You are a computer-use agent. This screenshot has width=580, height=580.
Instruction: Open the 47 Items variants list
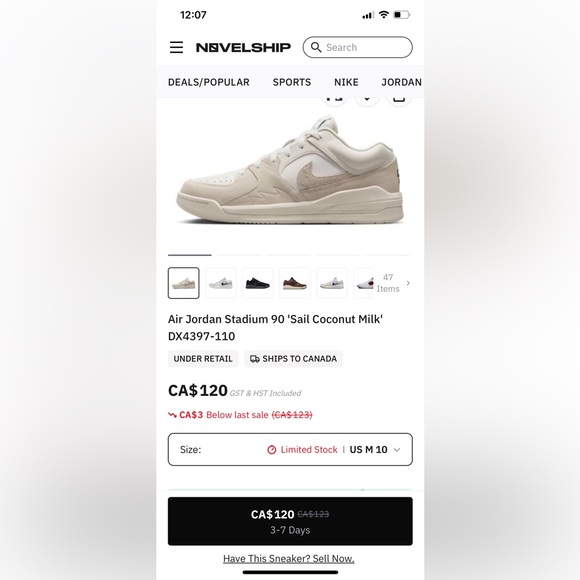pyautogui.click(x=388, y=283)
